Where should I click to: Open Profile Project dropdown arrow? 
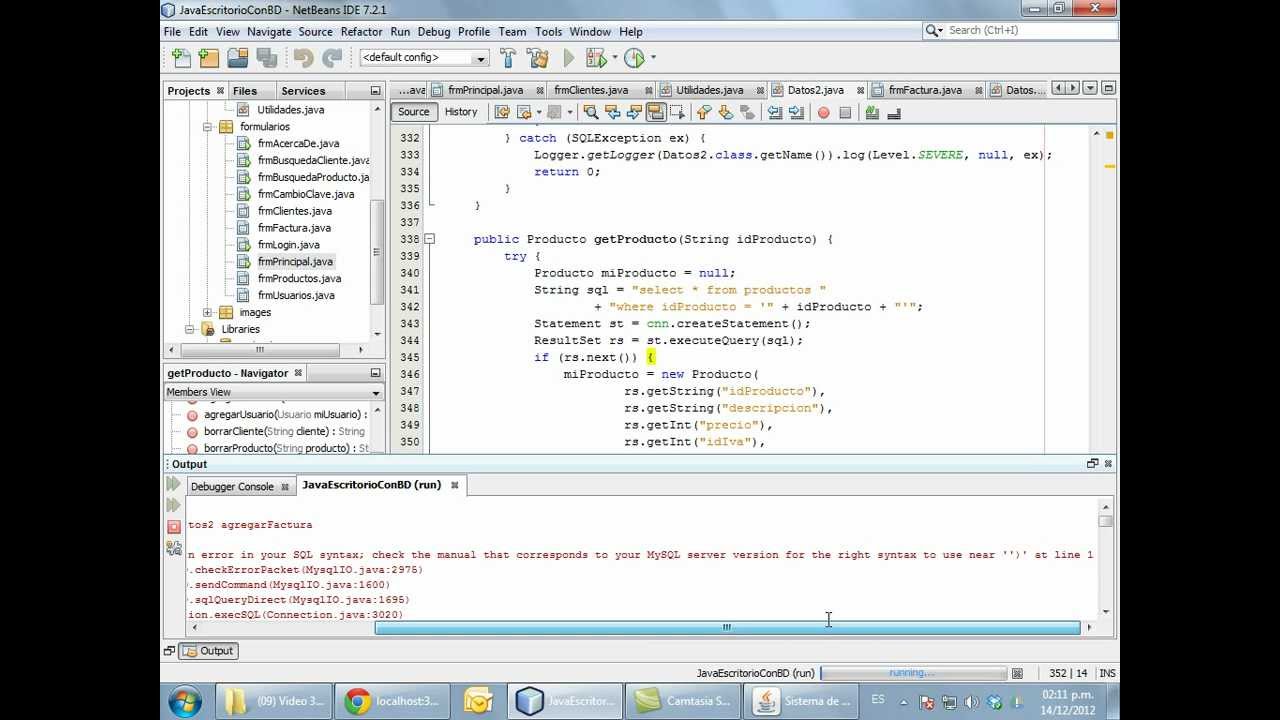click(x=652, y=58)
